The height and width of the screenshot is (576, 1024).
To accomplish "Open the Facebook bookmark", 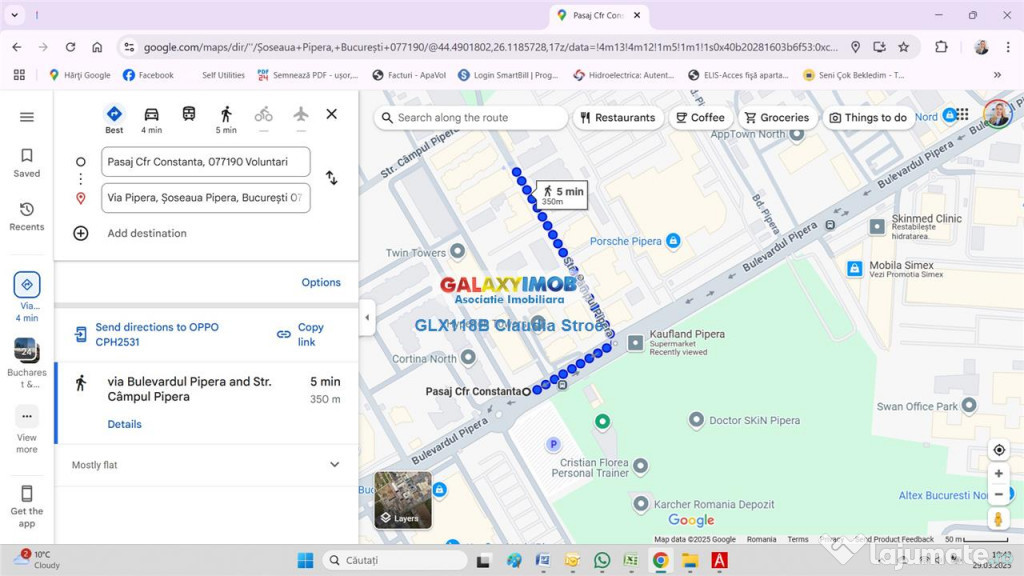I will [x=148, y=75].
